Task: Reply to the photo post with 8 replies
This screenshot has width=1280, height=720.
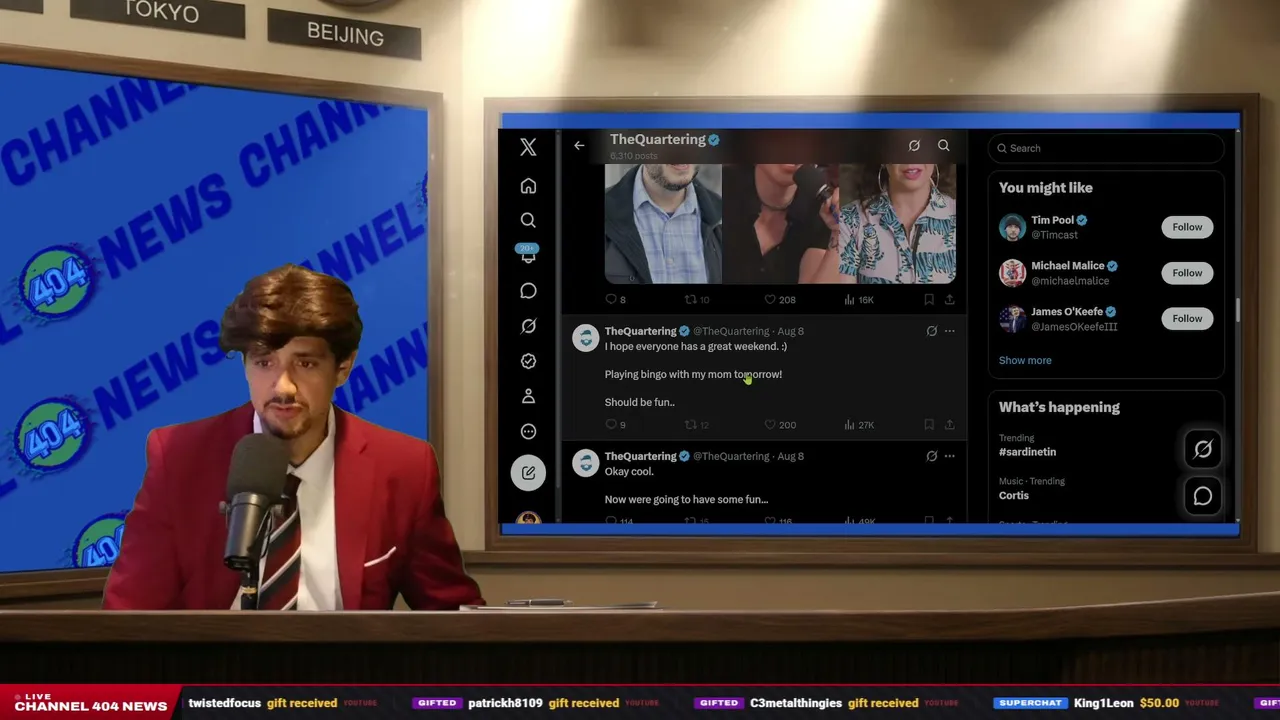Action: (x=616, y=299)
